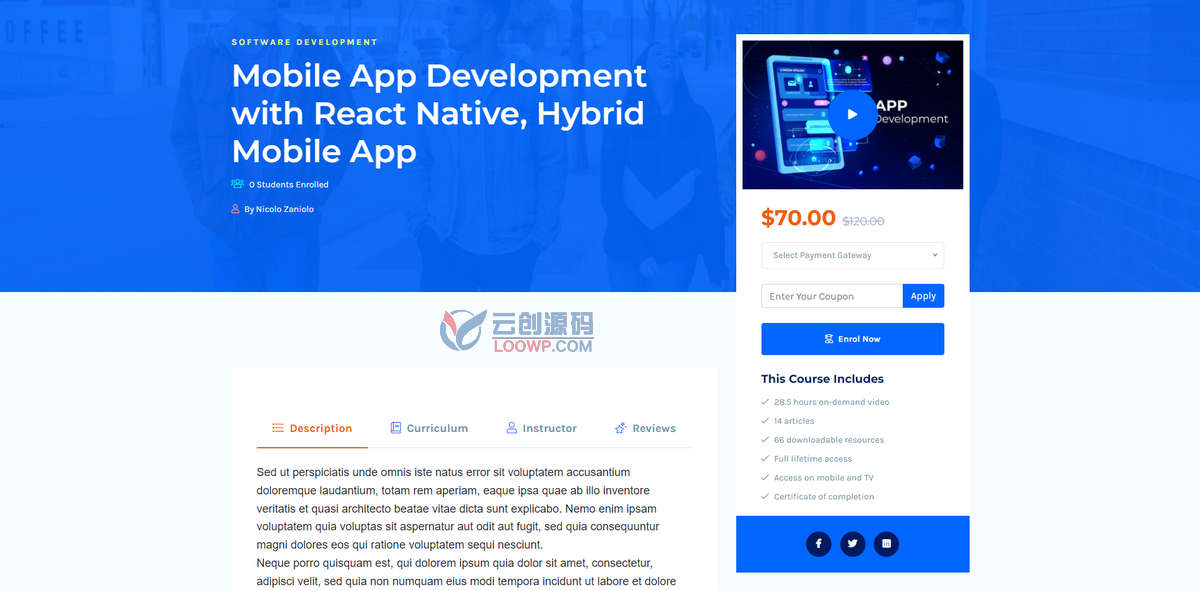Click "28.5 hours on-demand video" item

(832, 402)
